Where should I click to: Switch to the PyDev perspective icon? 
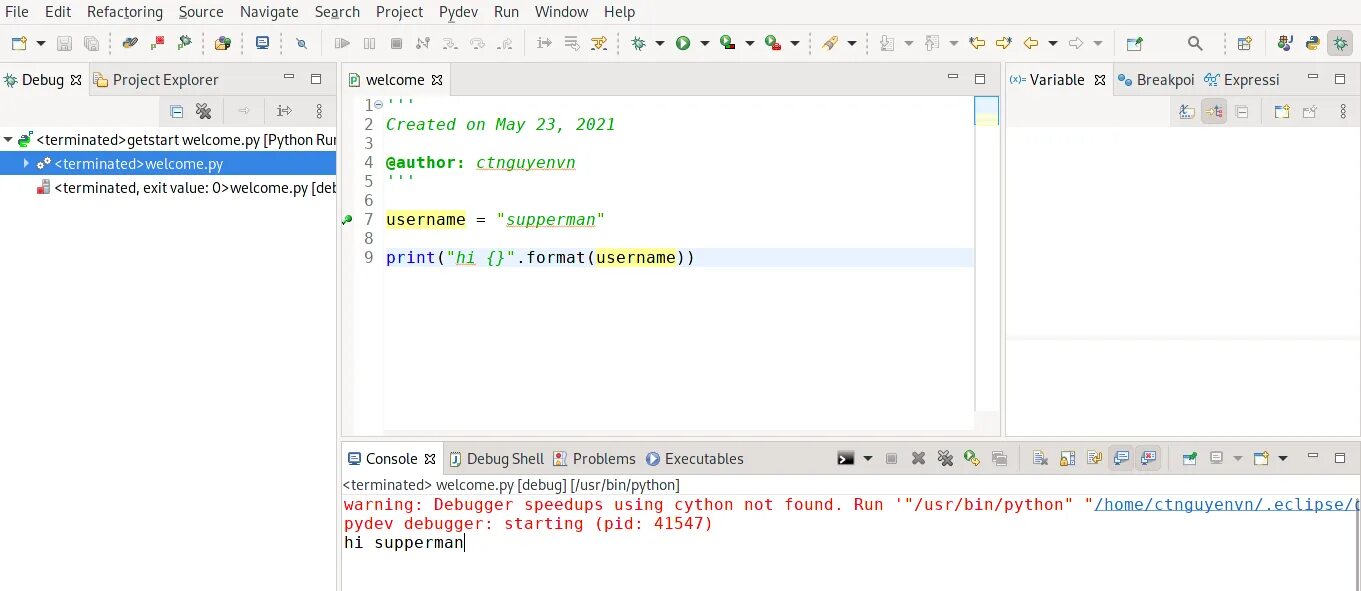(1313, 43)
